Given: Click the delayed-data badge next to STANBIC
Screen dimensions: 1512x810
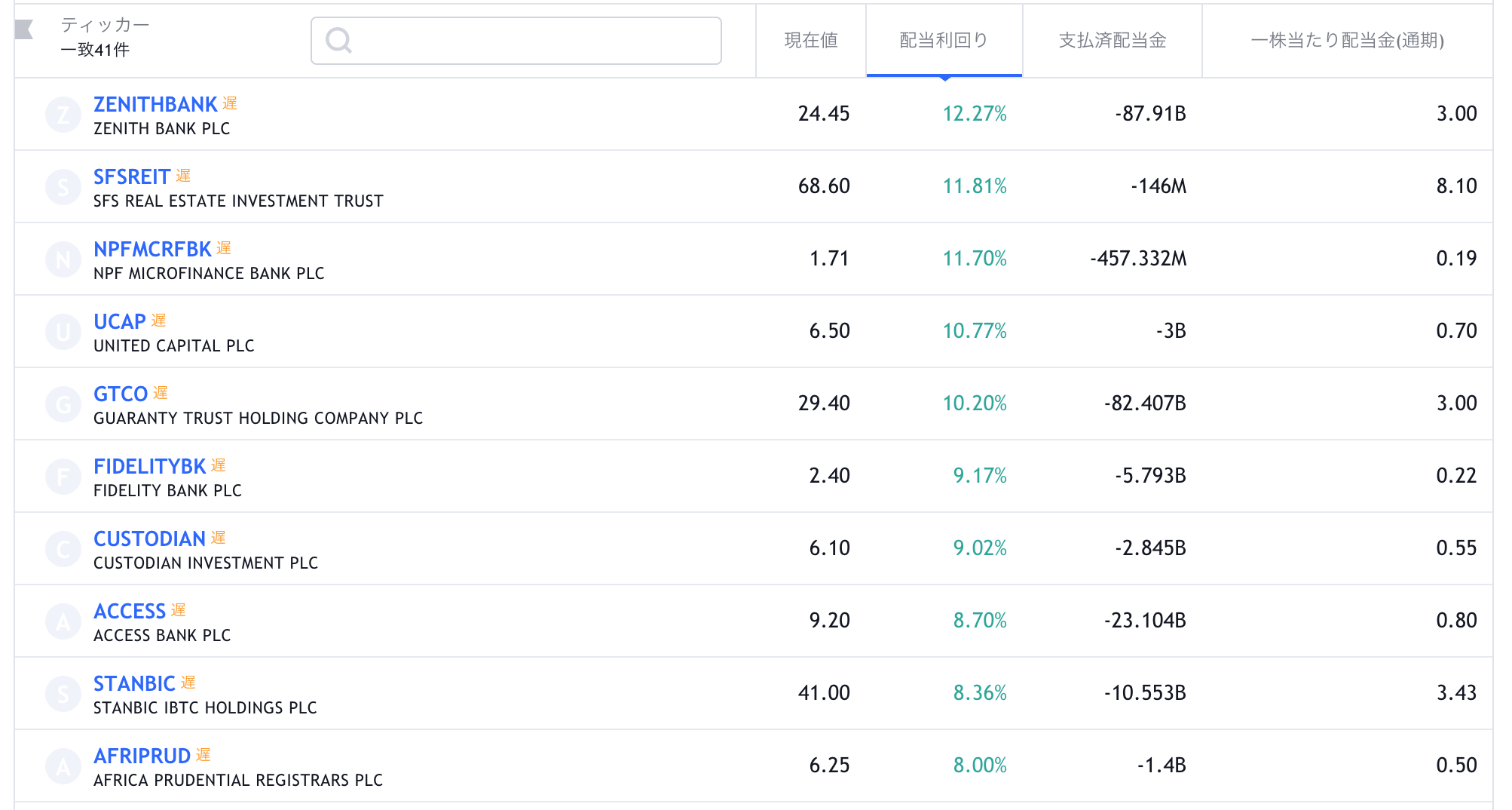Looking at the screenshot, I should 188,683.
